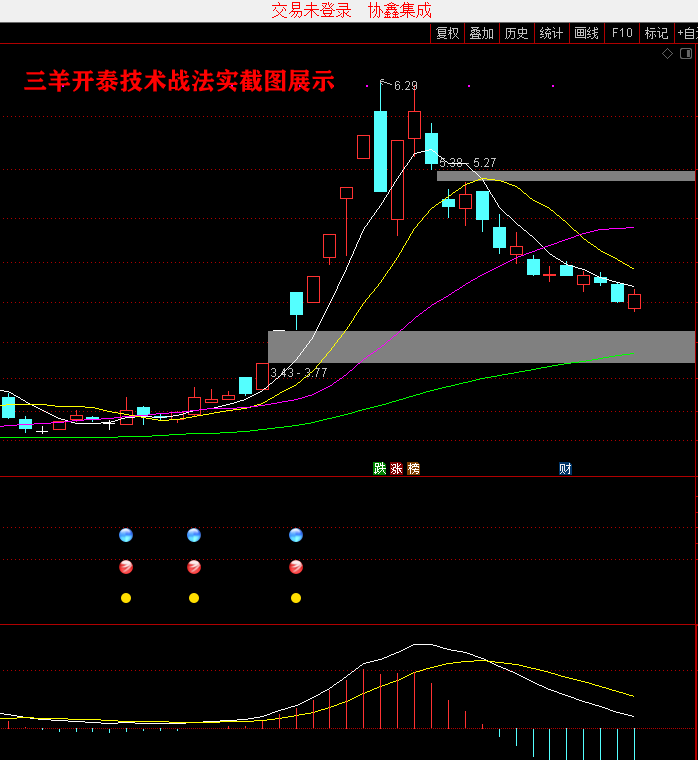Click the 交易未登录 trading login link
This screenshot has width=698, height=760.
[311, 10]
